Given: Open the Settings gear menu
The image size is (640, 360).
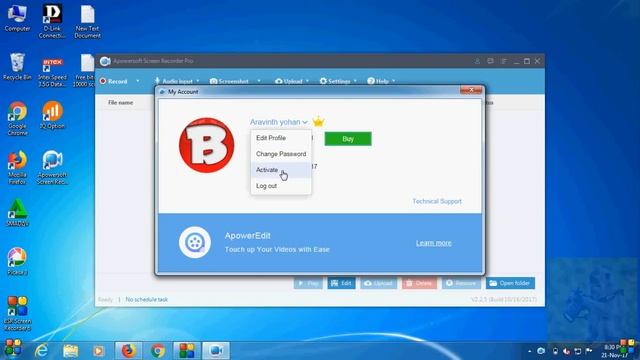Looking at the screenshot, I should pyautogui.click(x=338, y=81).
